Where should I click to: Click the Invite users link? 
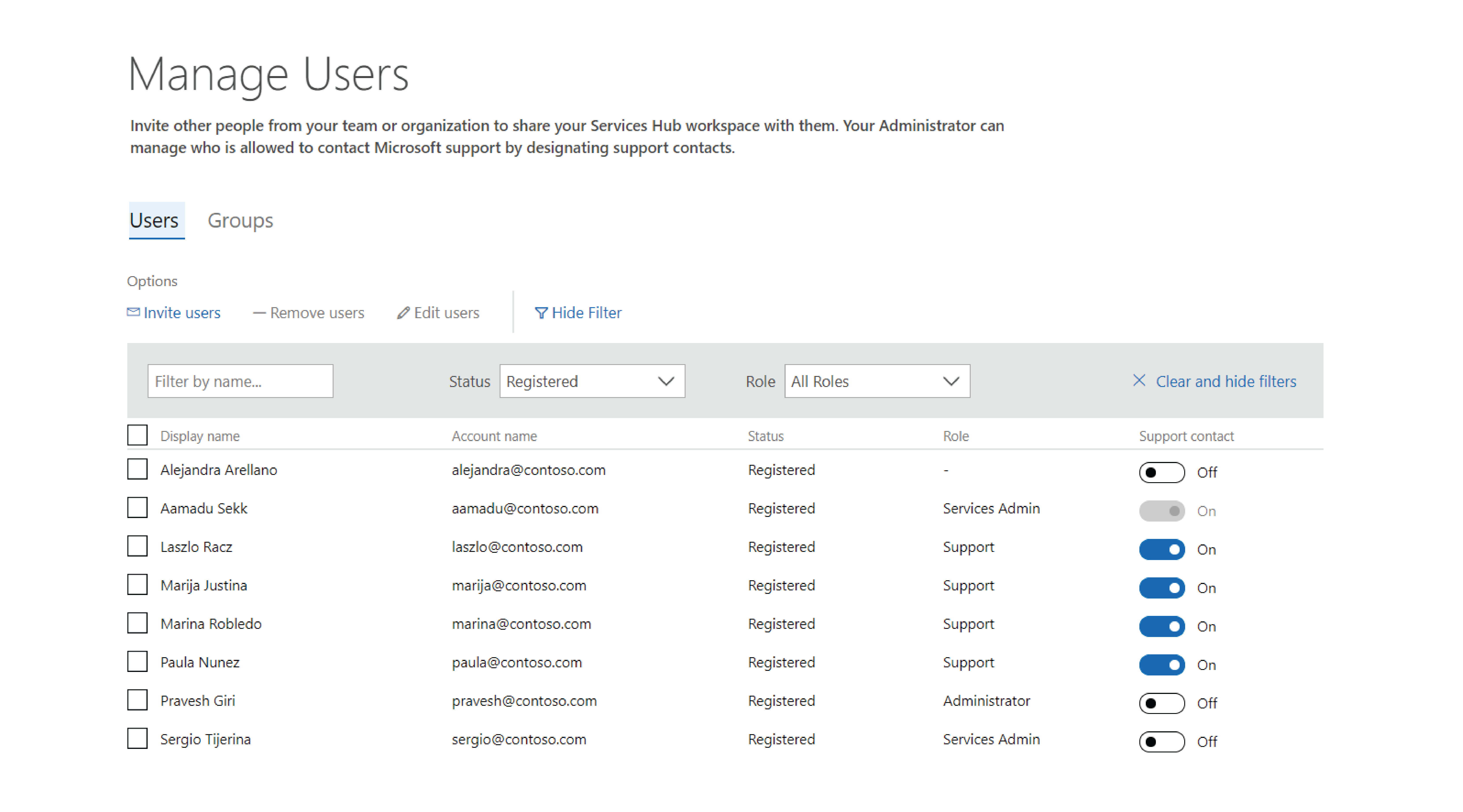(x=181, y=312)
